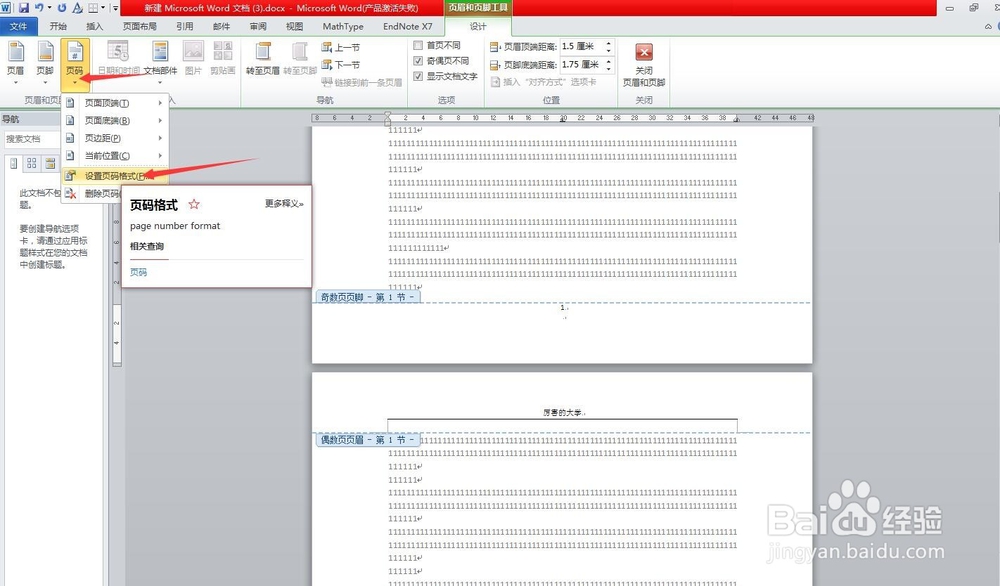Redo the action in quick access toolbar
The image size is (1000, 586).
[x=62, y=8]
